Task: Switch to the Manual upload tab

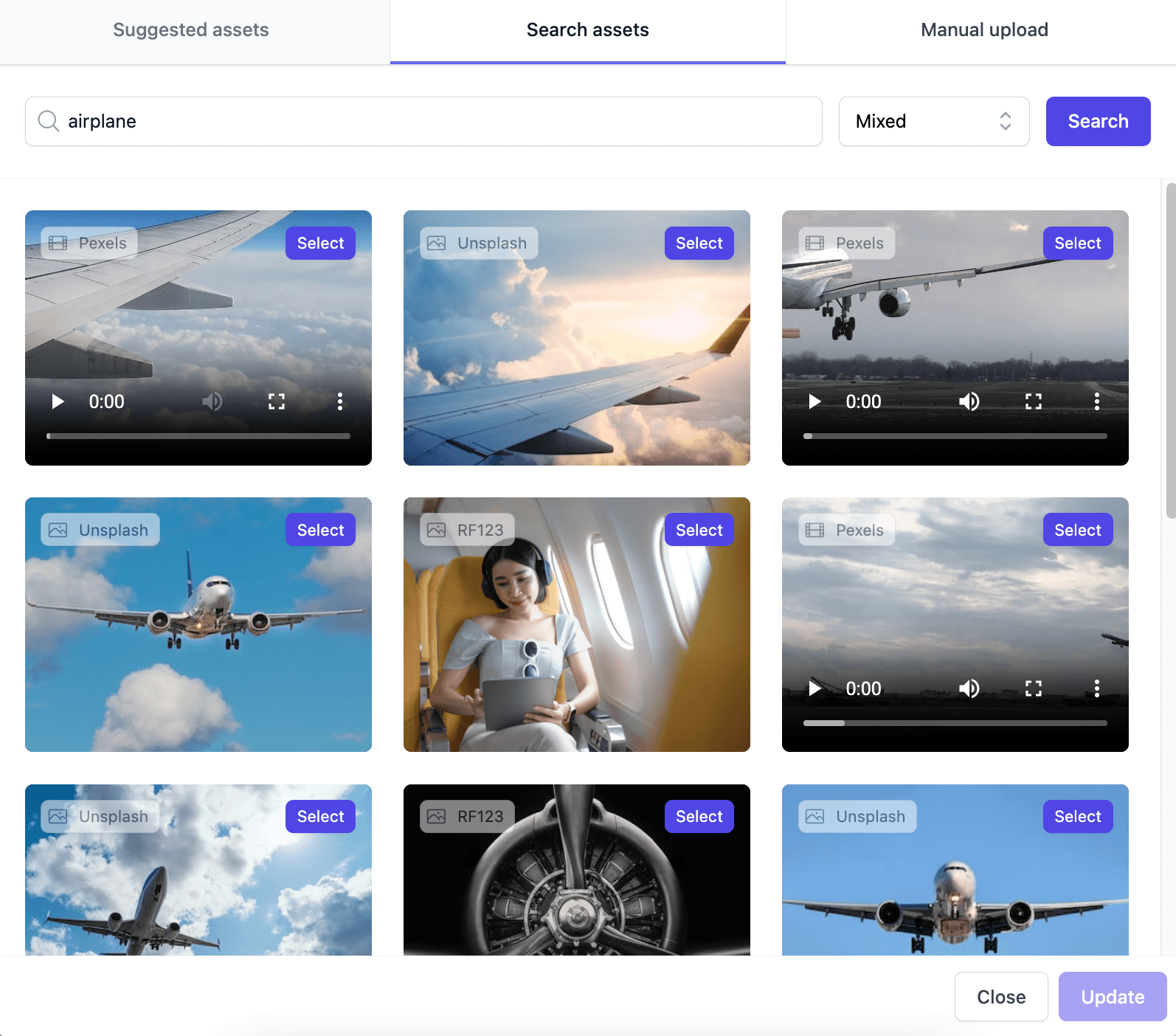Action: point(983,30)
